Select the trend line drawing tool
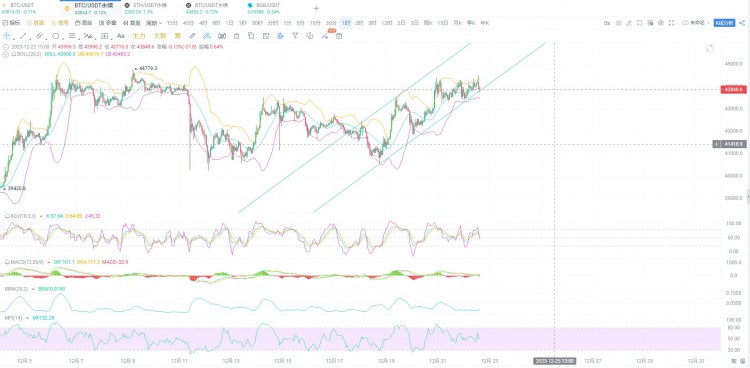The height and width of the screenshot is (368, 750). pyautogui.click(x=22, y=36)
